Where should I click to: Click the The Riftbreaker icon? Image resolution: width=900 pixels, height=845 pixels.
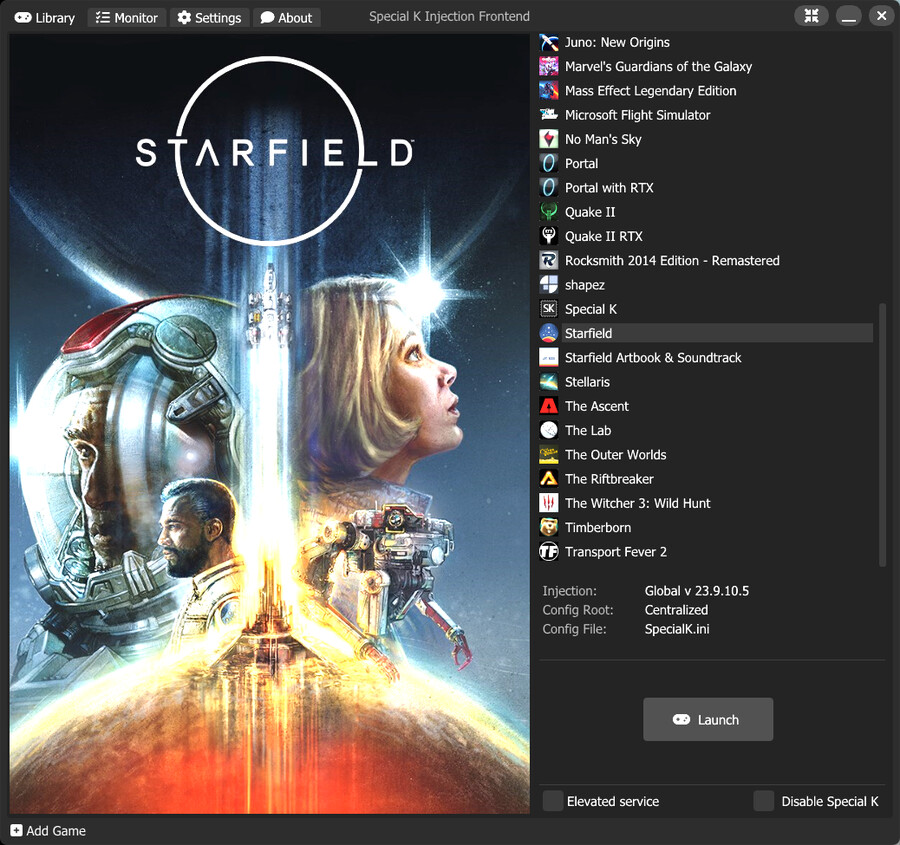click(549, 479)
